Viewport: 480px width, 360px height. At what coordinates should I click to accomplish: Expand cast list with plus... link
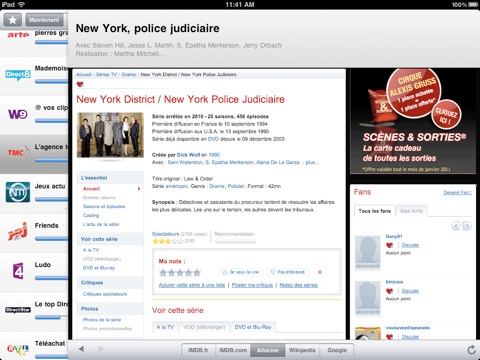(312, 162)
